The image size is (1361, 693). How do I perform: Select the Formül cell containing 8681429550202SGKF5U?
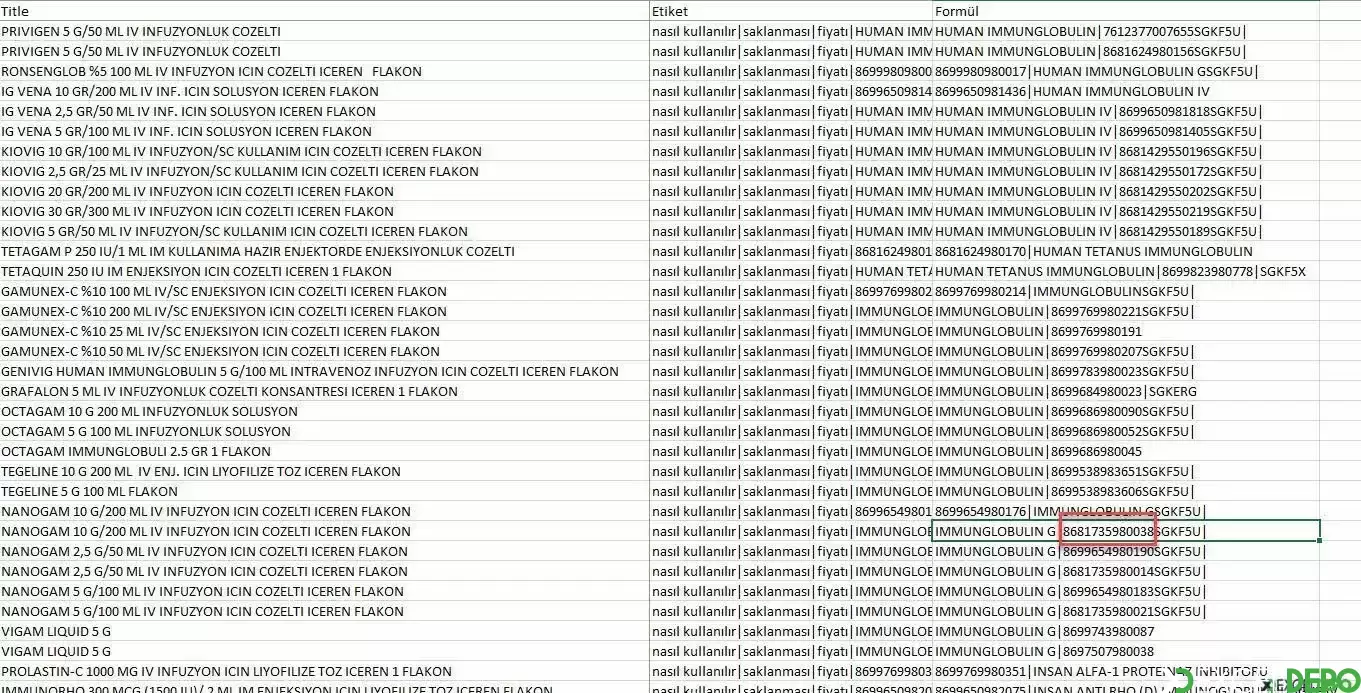tap(1126, 191)
